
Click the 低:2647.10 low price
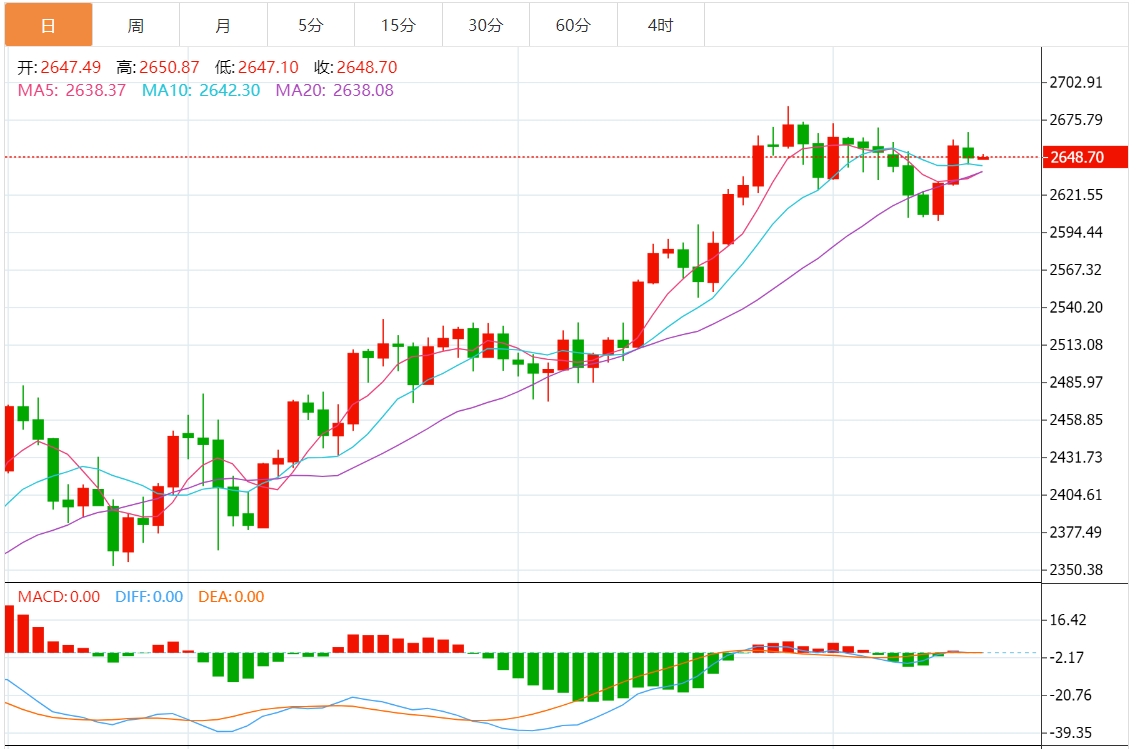pos(256,67)
